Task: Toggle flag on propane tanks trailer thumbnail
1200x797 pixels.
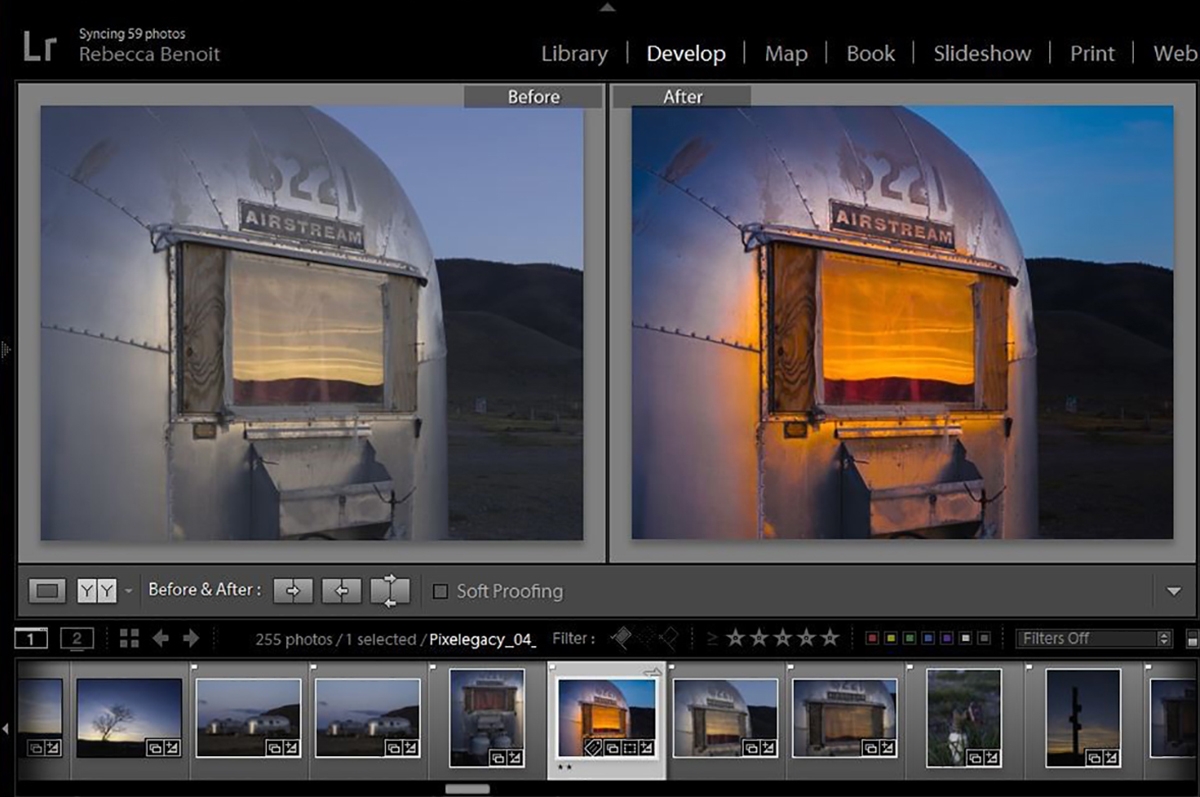Action: pyautogui.click(x=434, y=667)
